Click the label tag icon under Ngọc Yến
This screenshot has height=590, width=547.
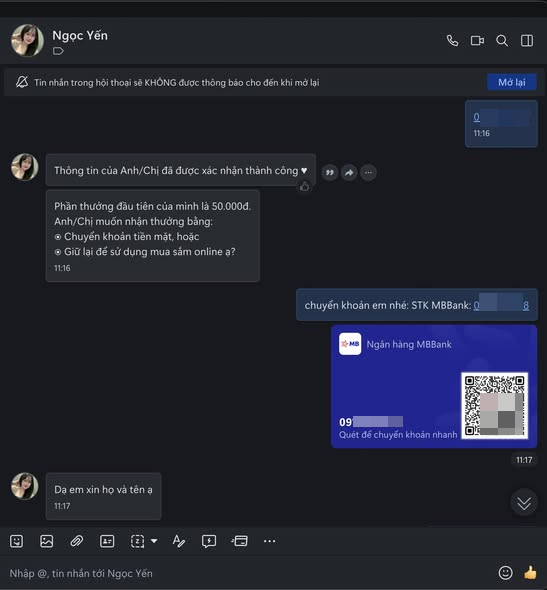[58, 51]
